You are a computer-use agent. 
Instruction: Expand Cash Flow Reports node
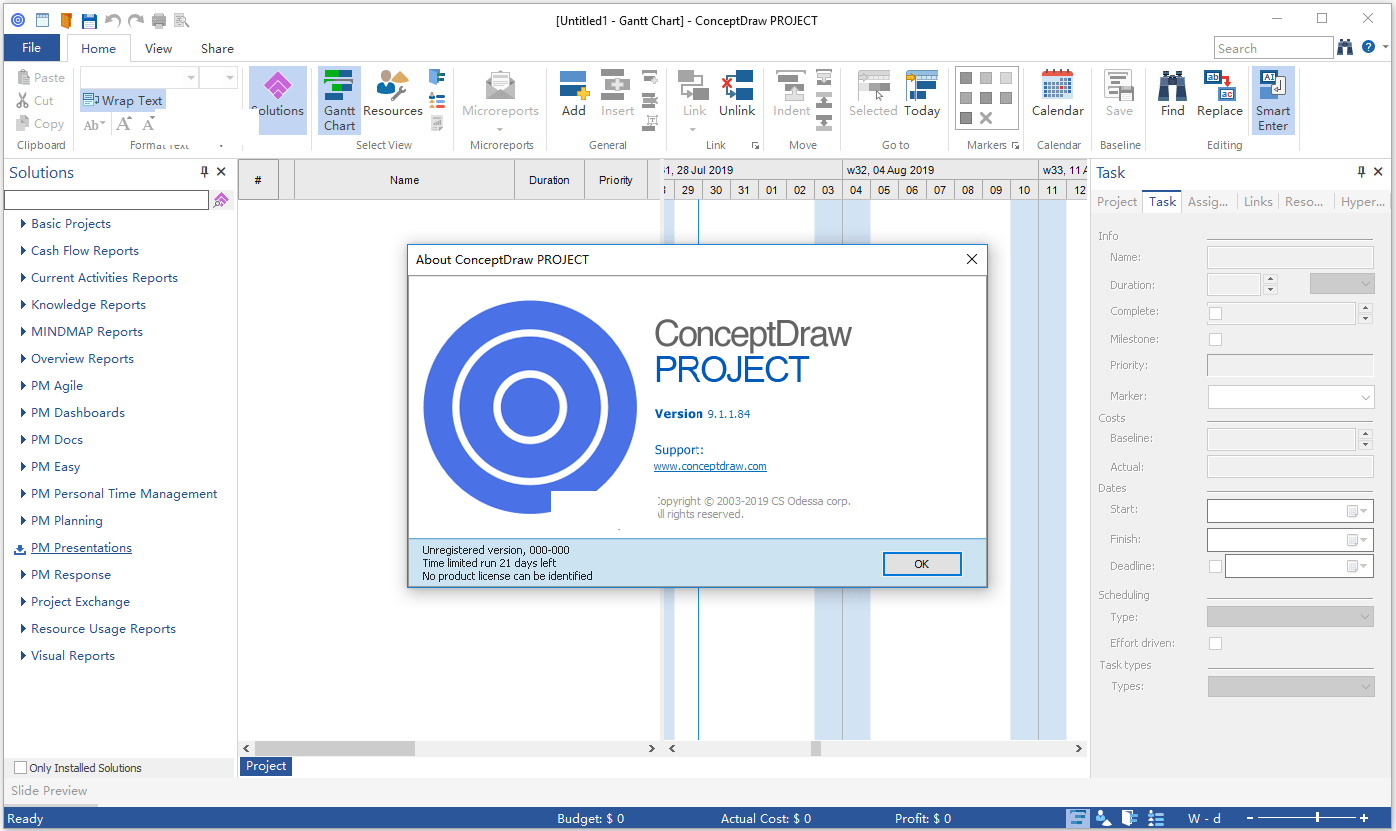tap(23, 251)
